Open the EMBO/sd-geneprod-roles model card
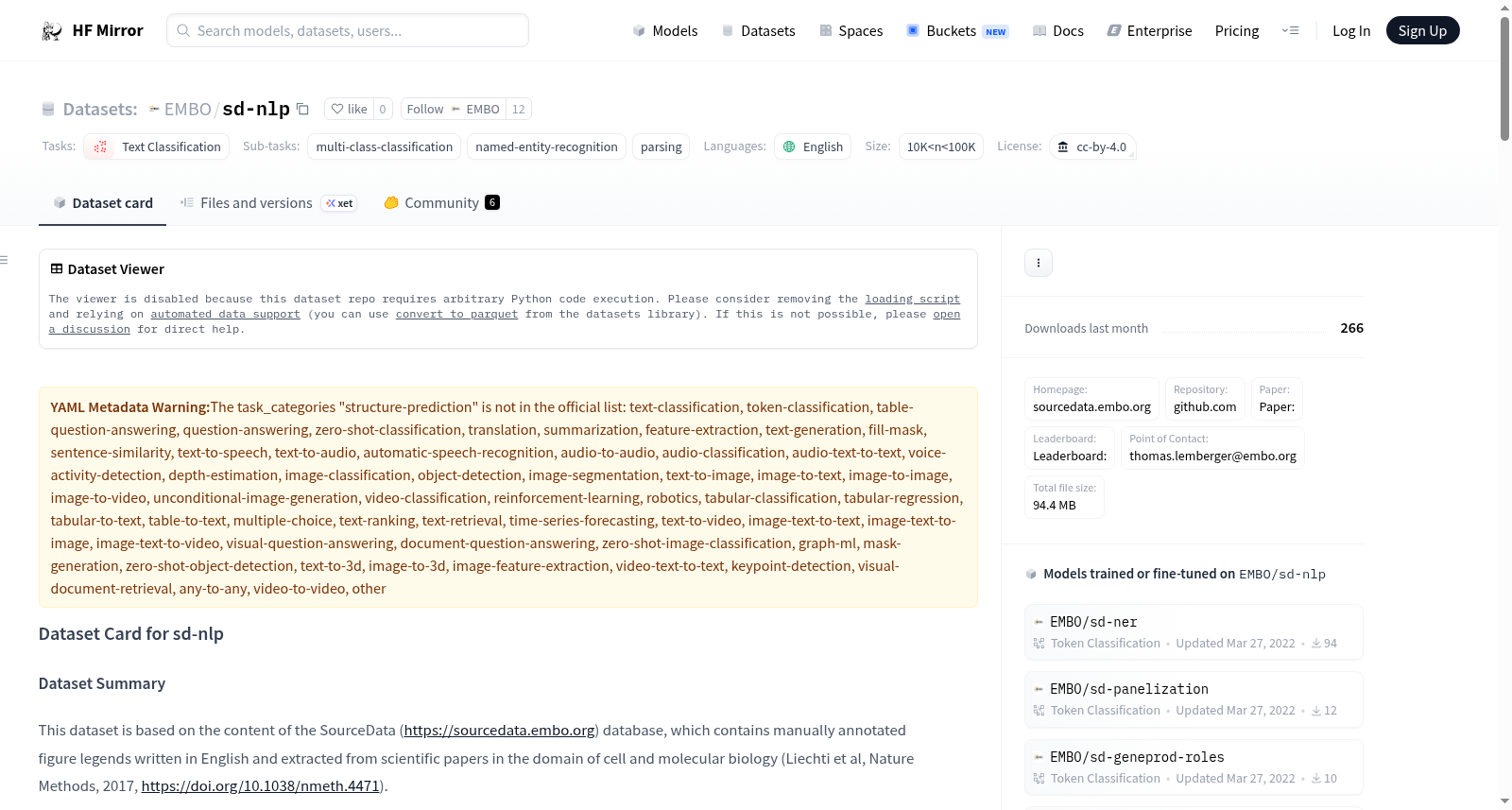This screenshot has width=1512, height=810. pyautogui.click(x=1194, y=767)
